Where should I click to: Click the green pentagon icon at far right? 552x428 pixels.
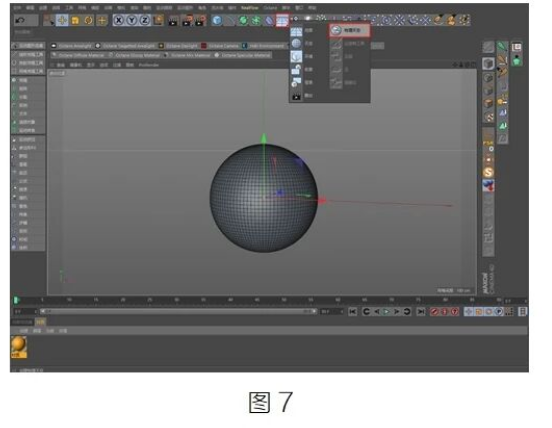[516, 60]
